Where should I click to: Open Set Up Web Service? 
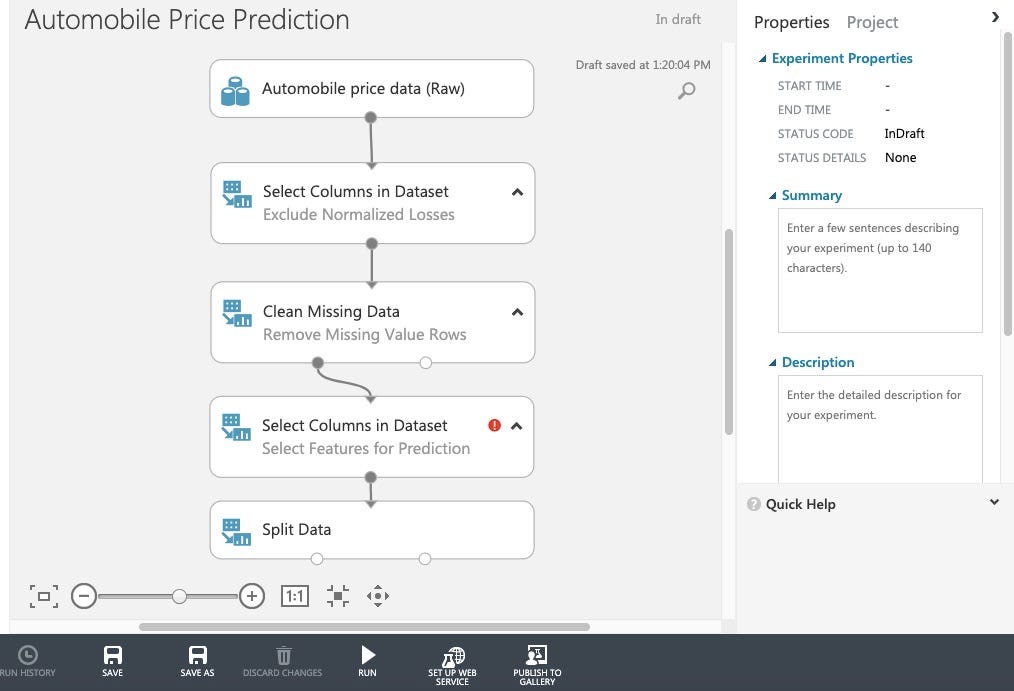[x=452, y=657]
